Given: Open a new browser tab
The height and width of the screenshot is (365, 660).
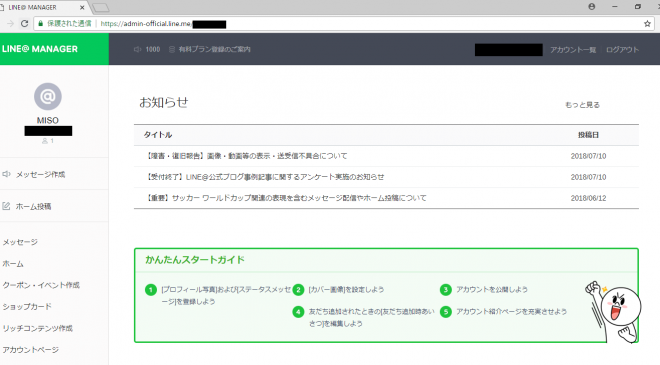Looking at the screenshot, I should 101,7.
